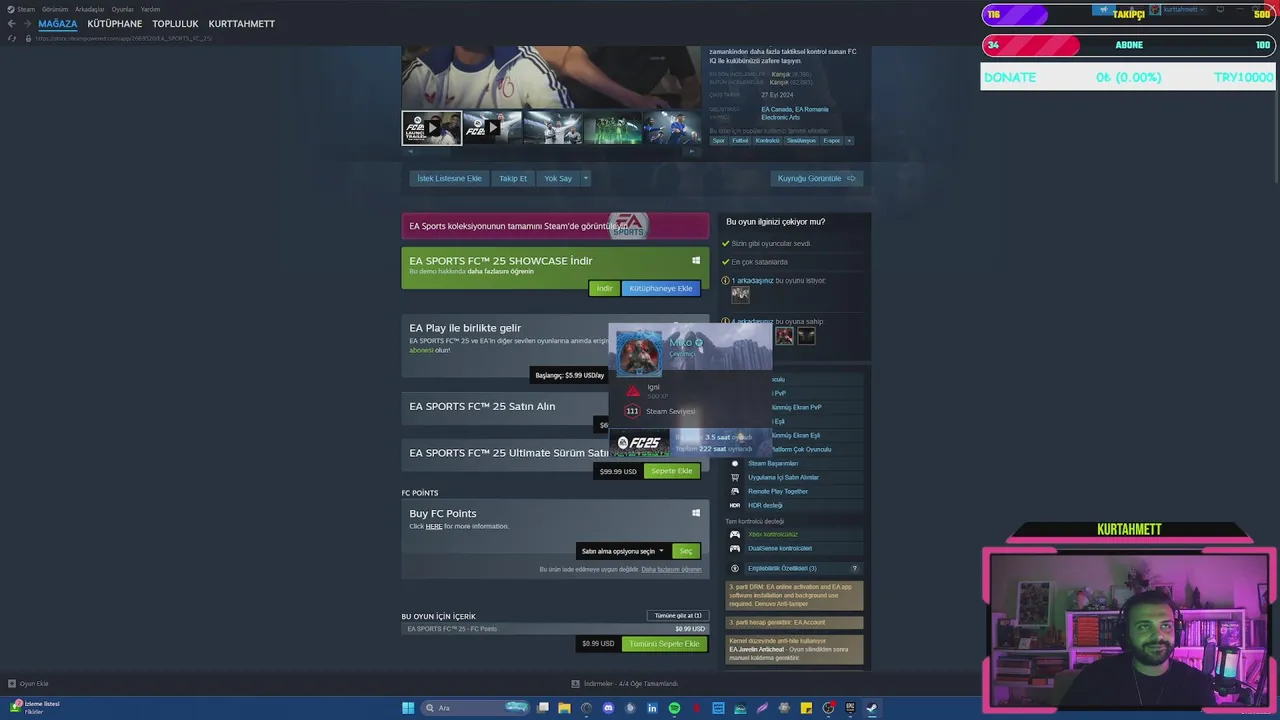1280x720 pixels.
Task: Click Kütüphaneye Ekle button
Action: [x=661, y=288]
